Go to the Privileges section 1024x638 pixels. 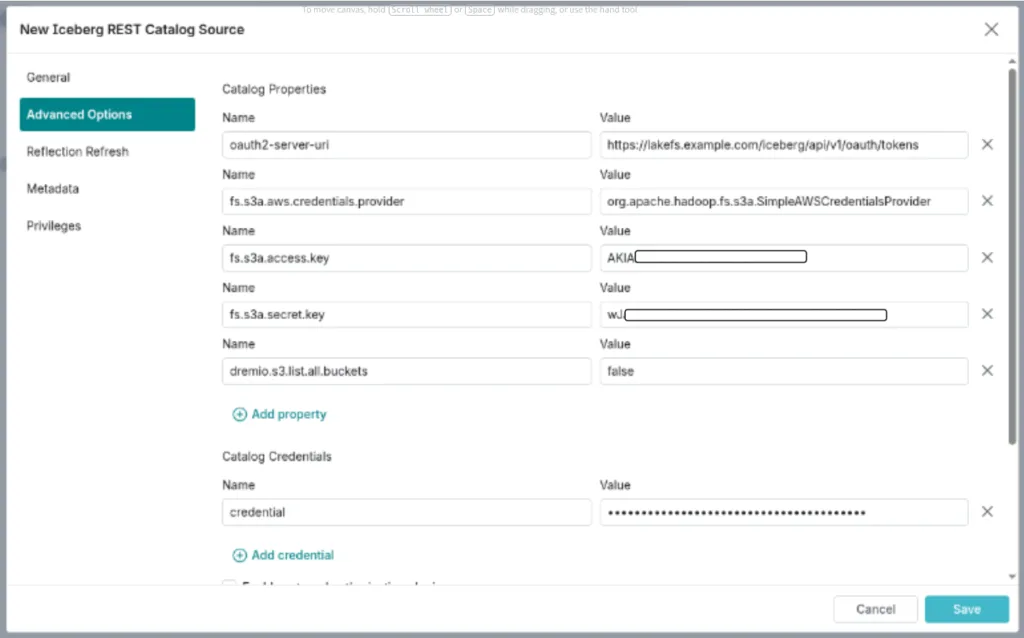54,226
